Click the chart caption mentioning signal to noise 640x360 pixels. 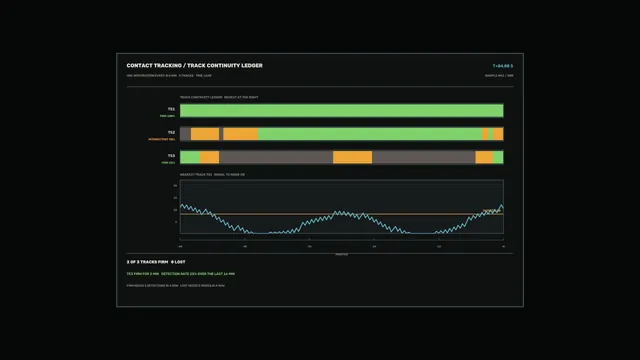212,174
